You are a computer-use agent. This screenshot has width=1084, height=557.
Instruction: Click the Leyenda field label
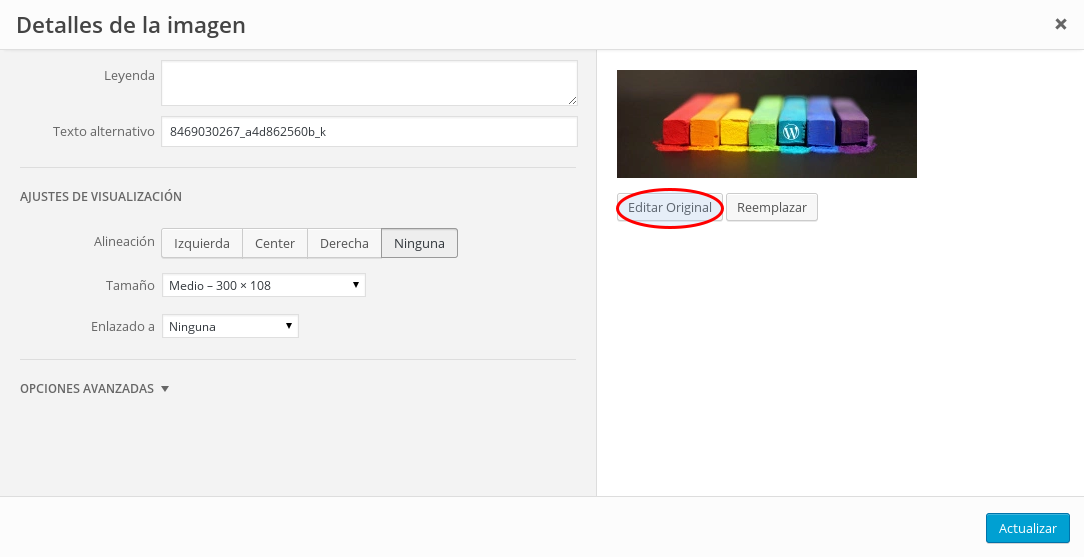coord(129,76)
